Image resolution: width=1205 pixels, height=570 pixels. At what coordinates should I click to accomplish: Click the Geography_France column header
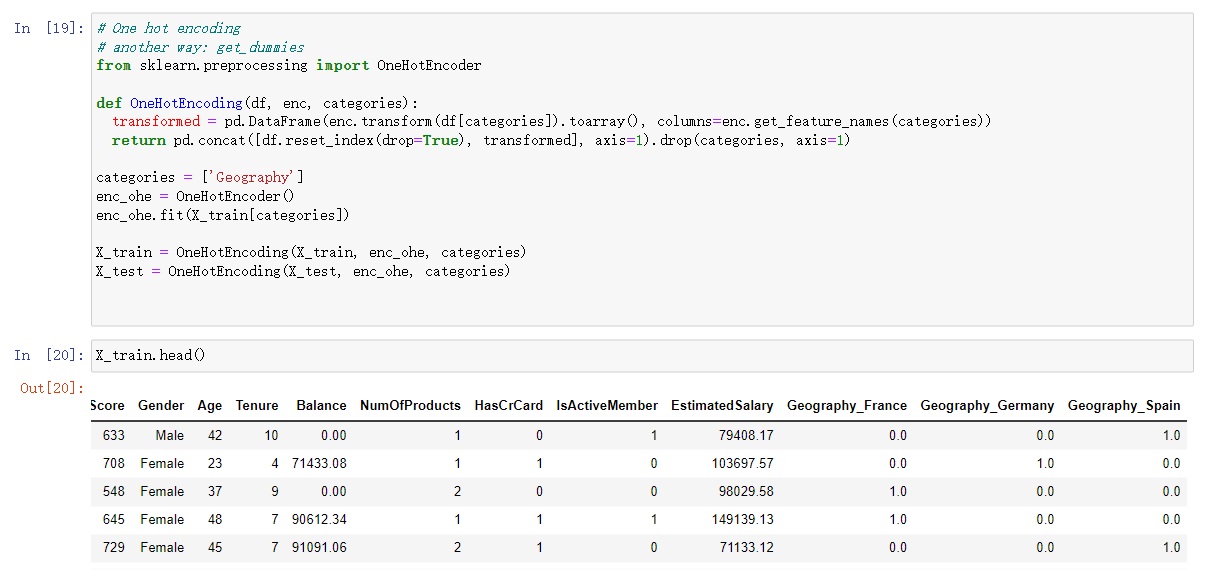tap(847, 405)
